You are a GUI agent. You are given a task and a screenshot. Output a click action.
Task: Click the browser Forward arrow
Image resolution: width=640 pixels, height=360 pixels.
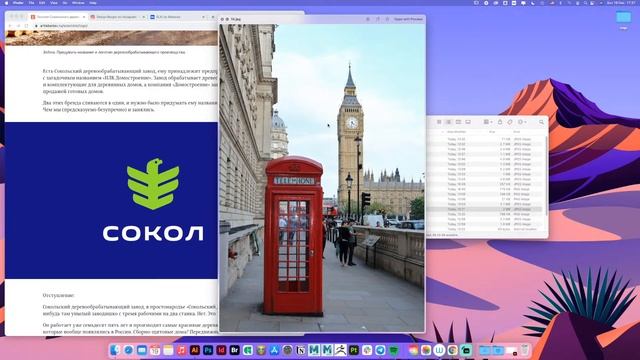pos(18,26)
